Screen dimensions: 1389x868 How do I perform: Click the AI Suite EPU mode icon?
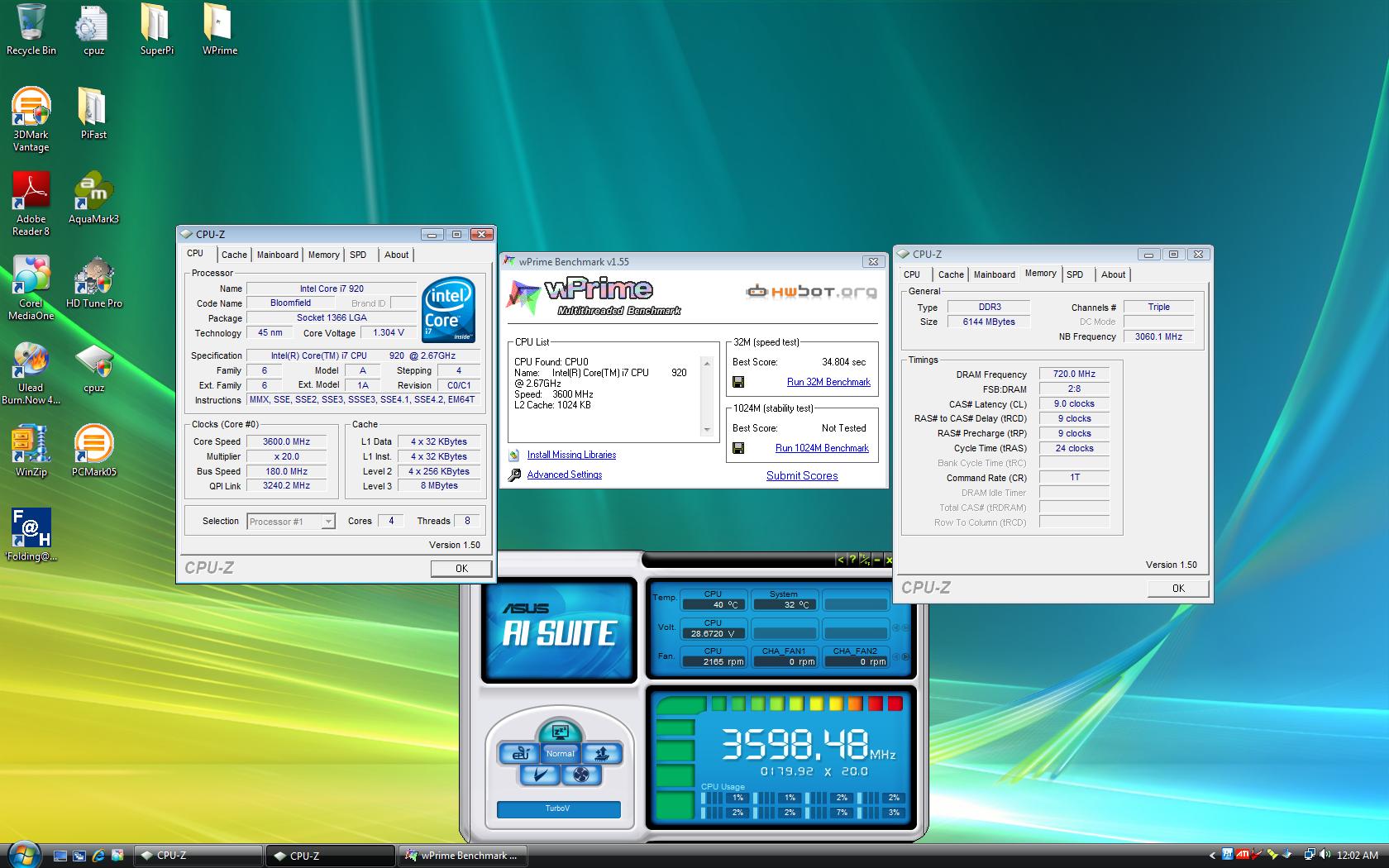(x=520, y=753)
